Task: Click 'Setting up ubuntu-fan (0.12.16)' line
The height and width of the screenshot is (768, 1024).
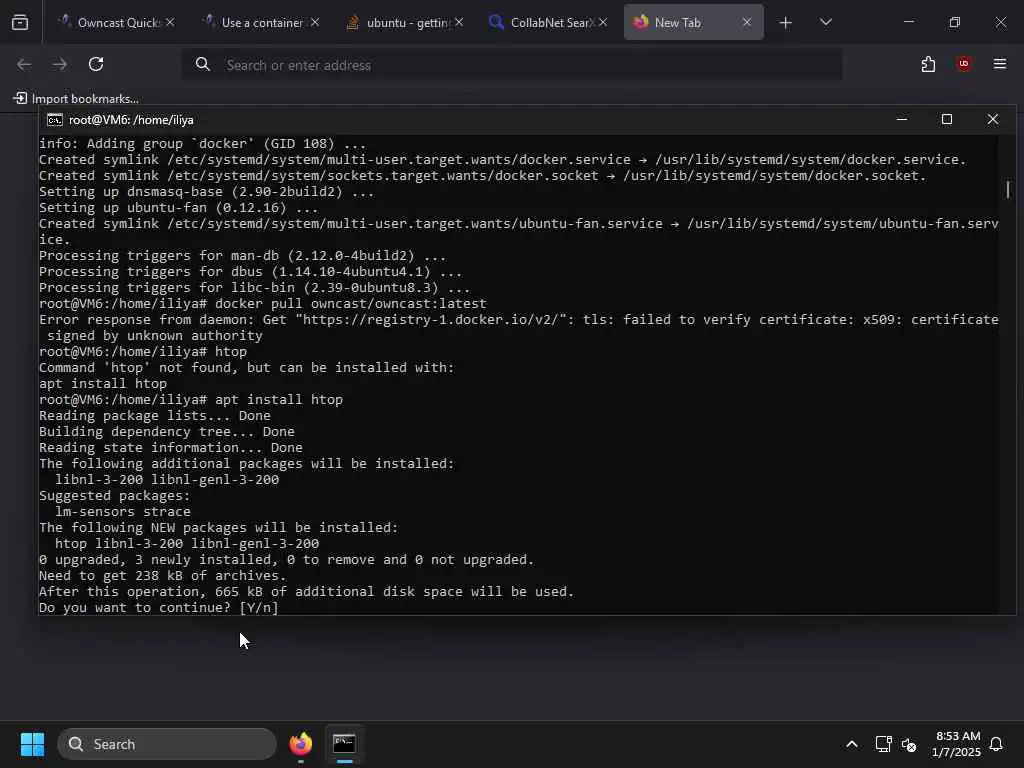Action: 178,208
